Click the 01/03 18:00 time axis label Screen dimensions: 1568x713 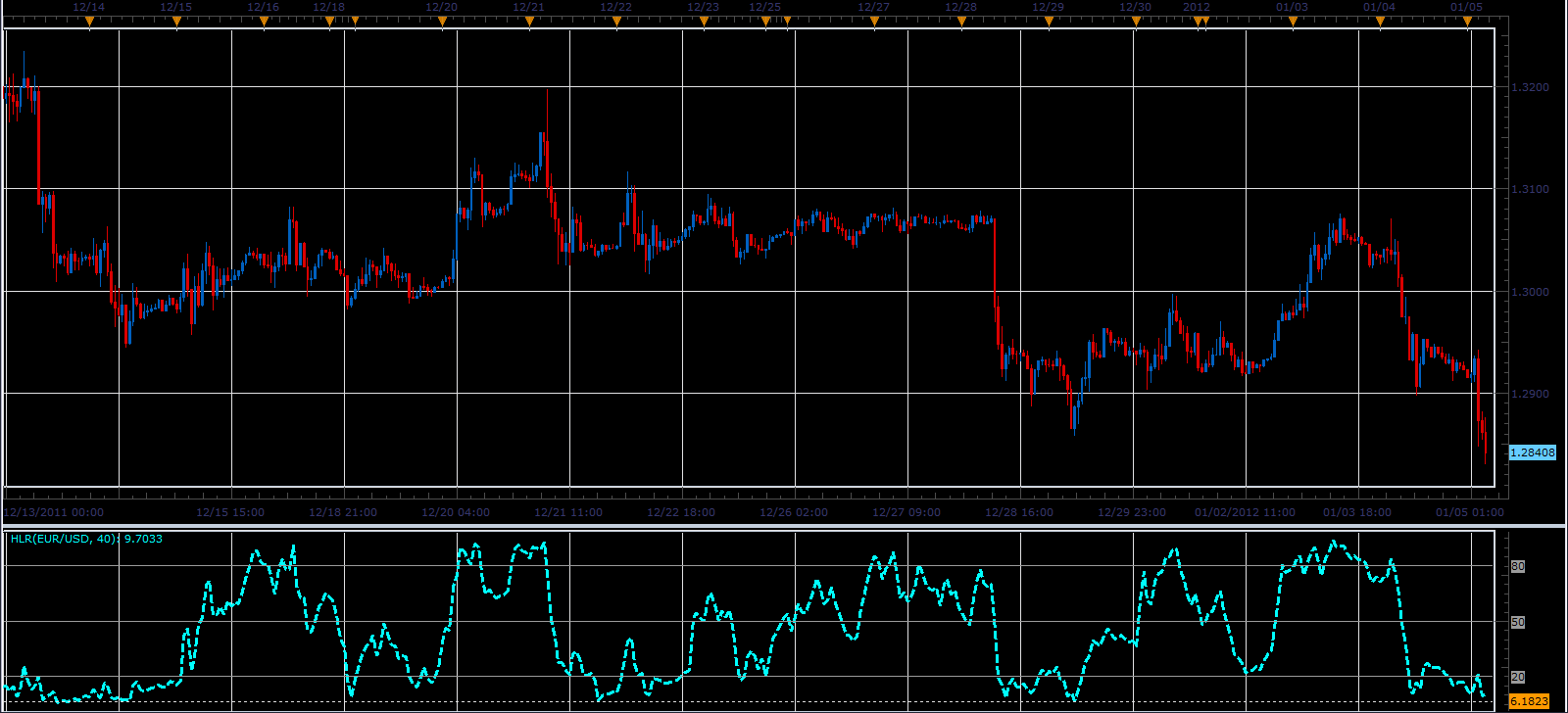tap(1357, 512)
